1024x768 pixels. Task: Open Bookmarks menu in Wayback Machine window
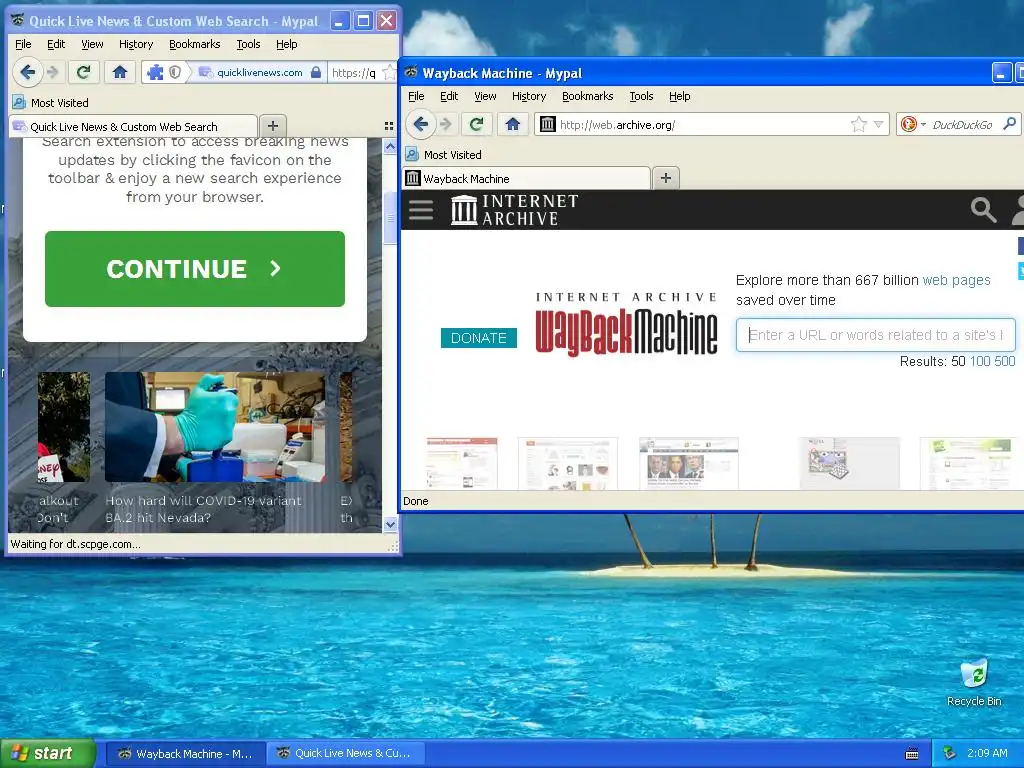point(588,96)
